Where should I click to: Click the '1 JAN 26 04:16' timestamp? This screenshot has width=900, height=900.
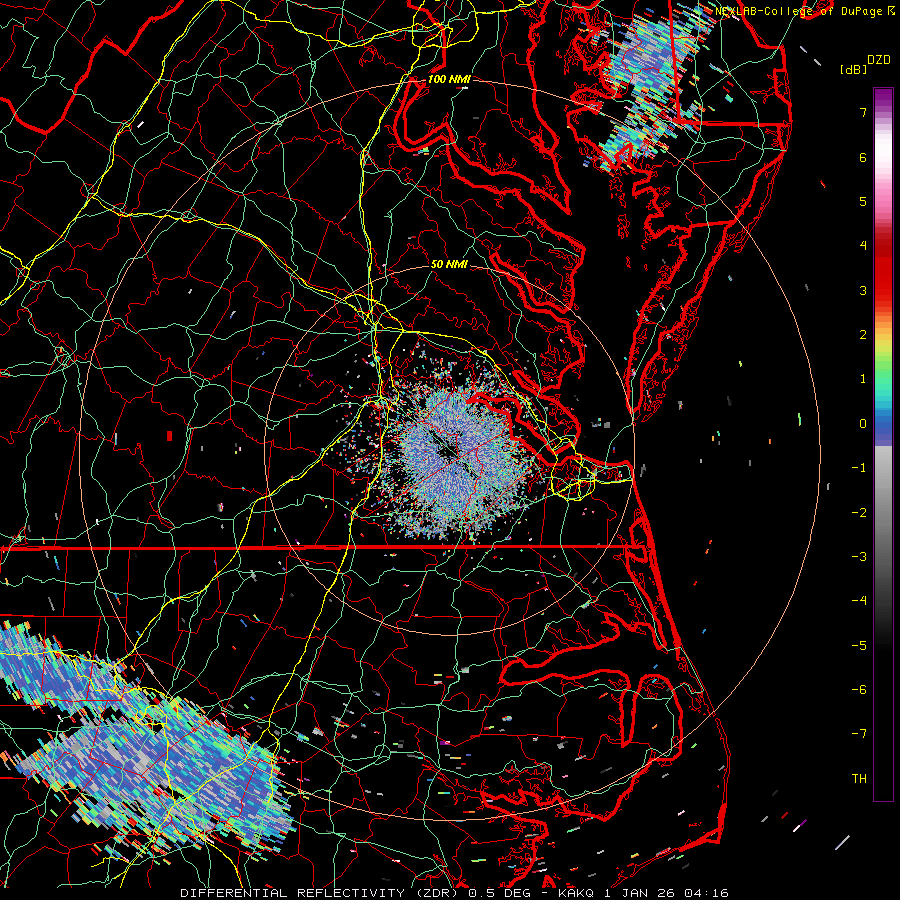[x=666, y=893]
